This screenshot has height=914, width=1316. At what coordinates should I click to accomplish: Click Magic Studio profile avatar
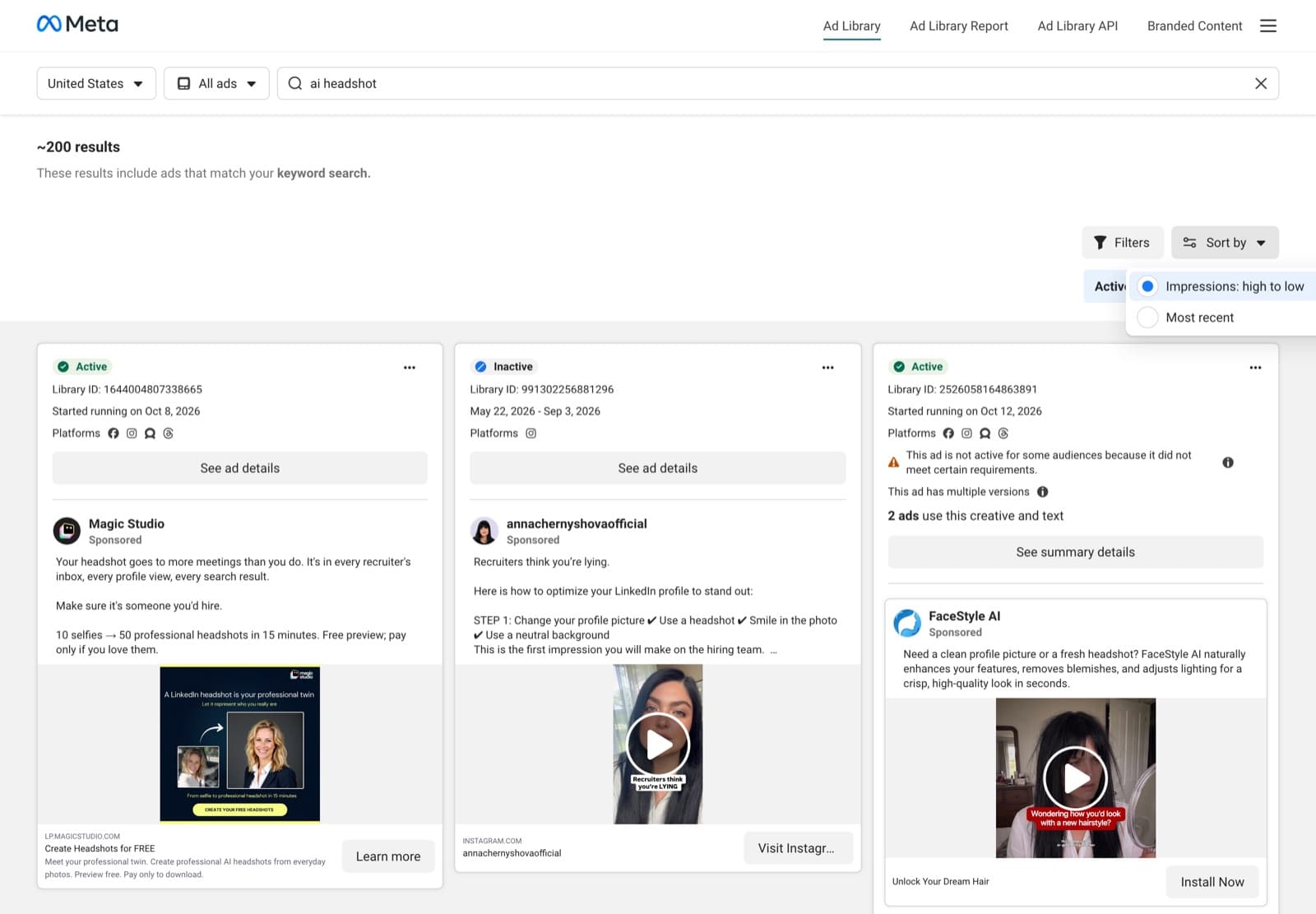coord(67,531)
